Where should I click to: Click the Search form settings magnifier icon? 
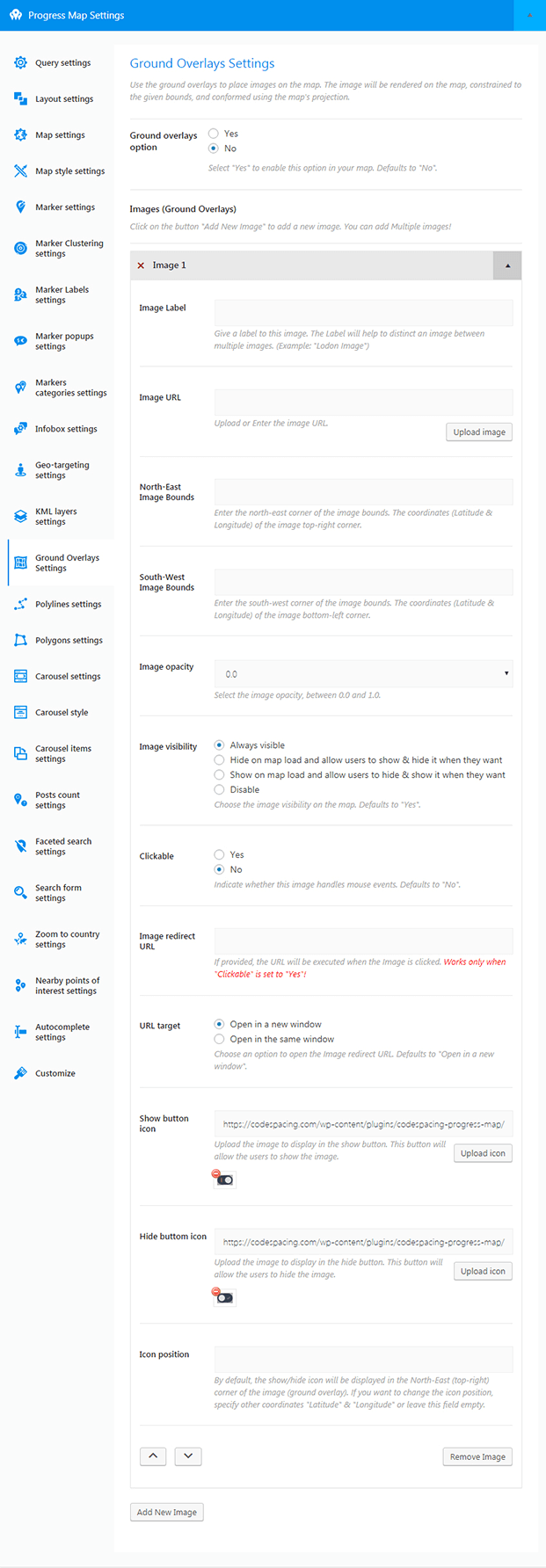point(20,893)
